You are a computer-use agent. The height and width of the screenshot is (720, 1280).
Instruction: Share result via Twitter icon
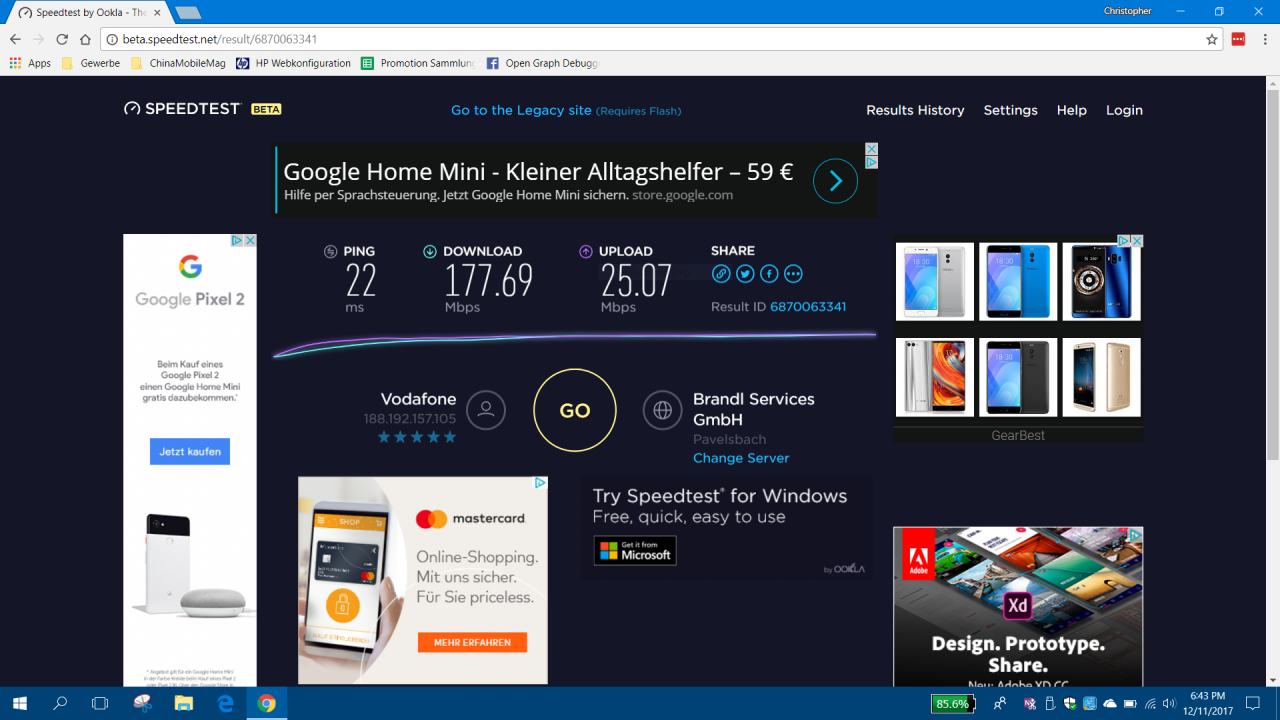tap(745, 274)
